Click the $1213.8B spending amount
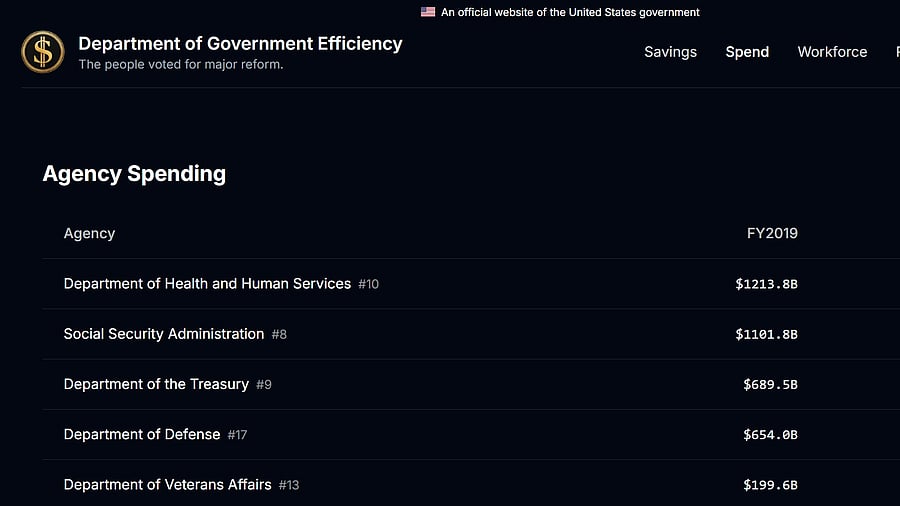Screen dimensions: 900x506 point(766,284)
